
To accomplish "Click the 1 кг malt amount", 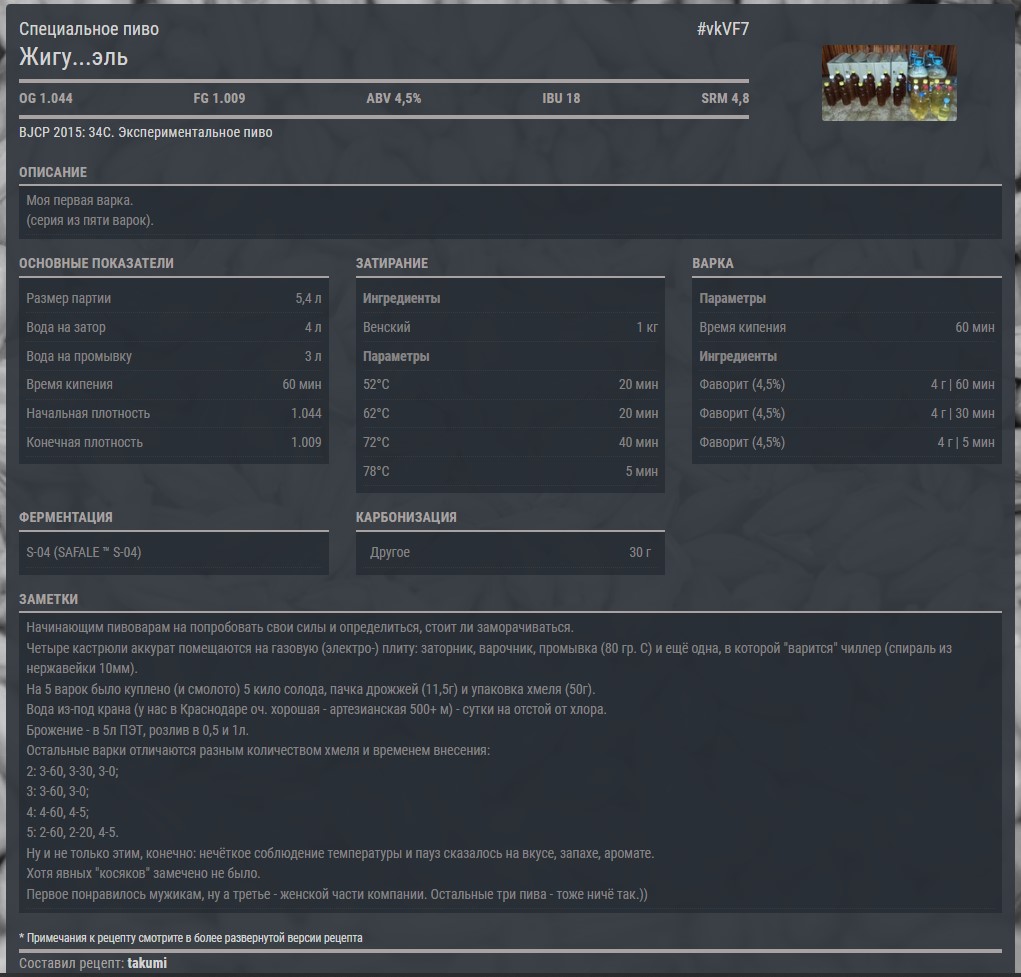I will pos(647,327).
